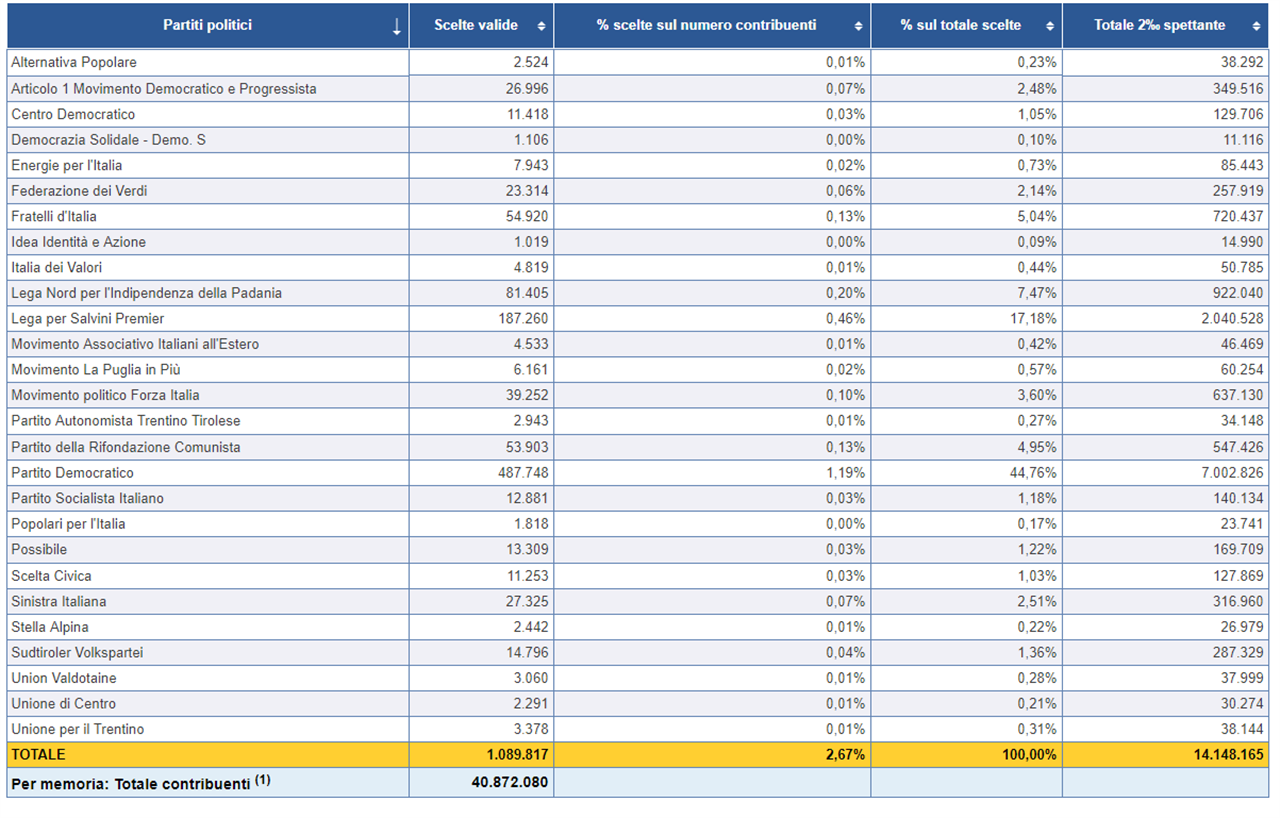
Task: Sort by the Partiti politici header label
Action: tap(208, 26)
